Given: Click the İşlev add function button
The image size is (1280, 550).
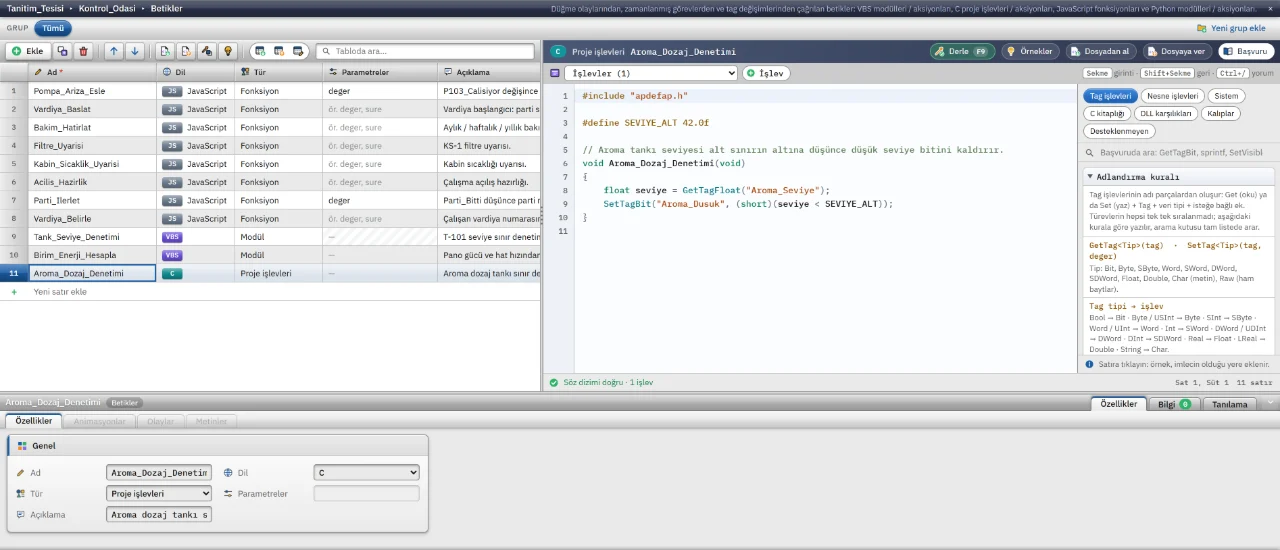Looking at the screenshot, I should pos(766,73).
